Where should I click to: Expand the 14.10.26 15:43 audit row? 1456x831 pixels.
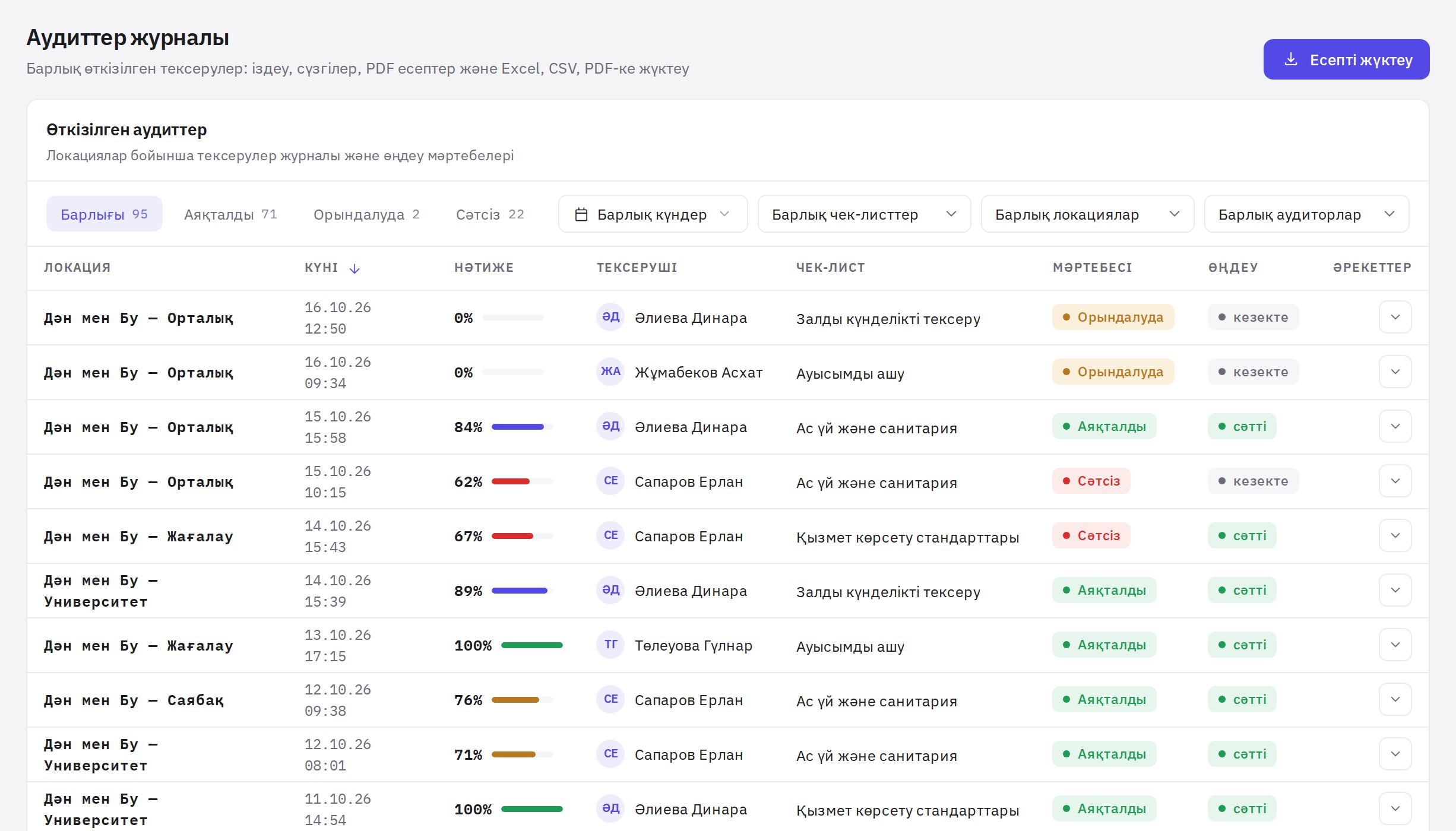(x=1395, y=535)
